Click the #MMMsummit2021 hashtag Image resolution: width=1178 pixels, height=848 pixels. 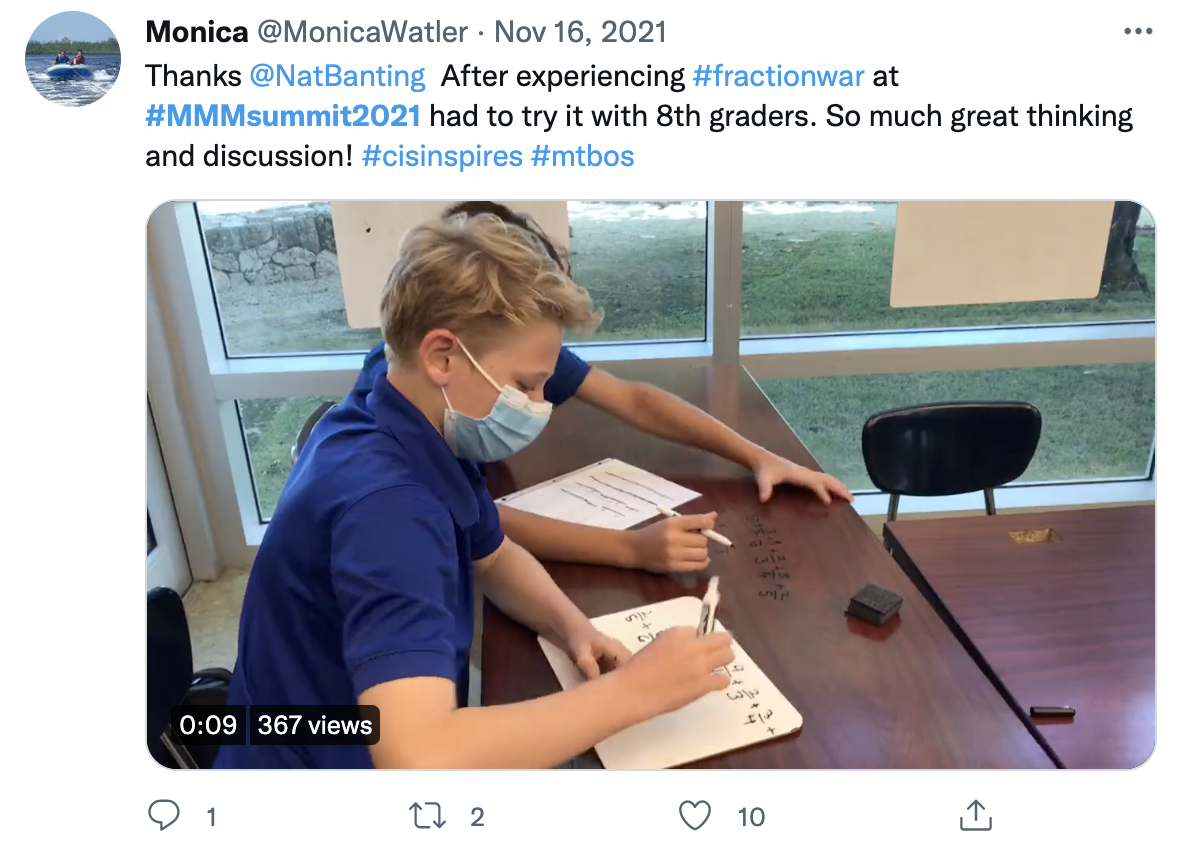(283, 116)
